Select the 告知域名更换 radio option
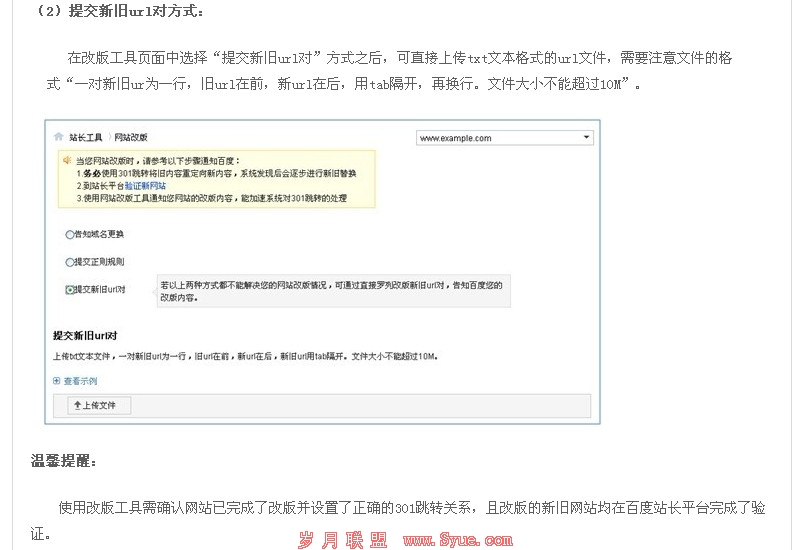 coord(69,234)
